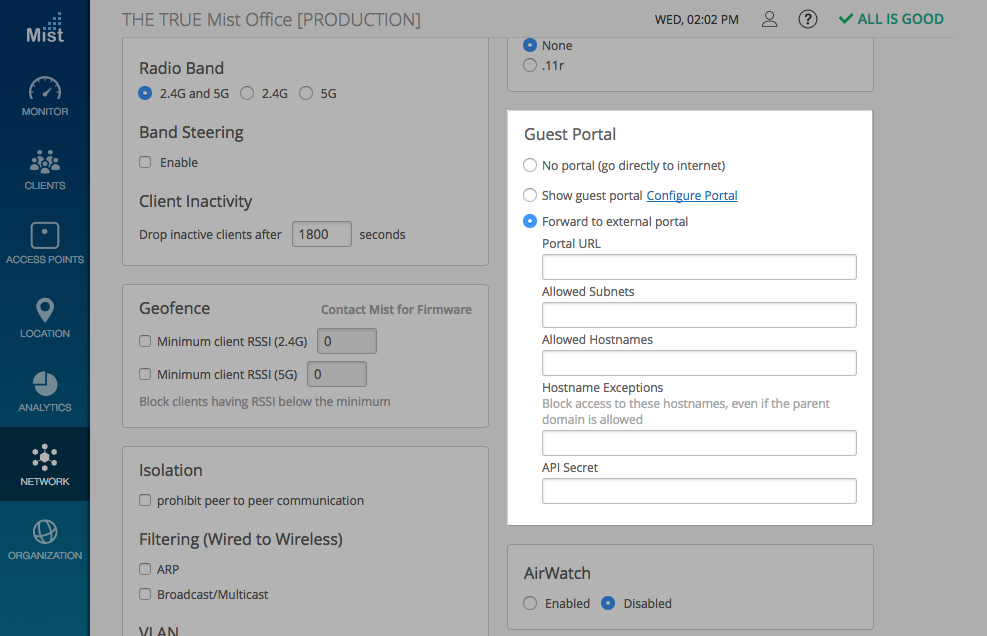Open the Clients people icon
987x636 pixels.
coord(45,162)
